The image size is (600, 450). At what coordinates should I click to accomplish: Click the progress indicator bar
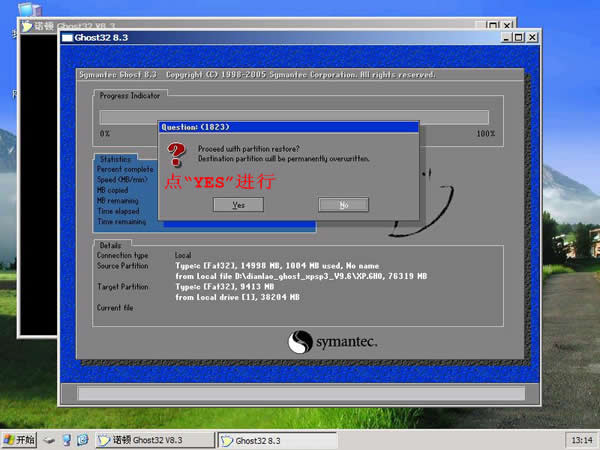click(x=294, y=117)
